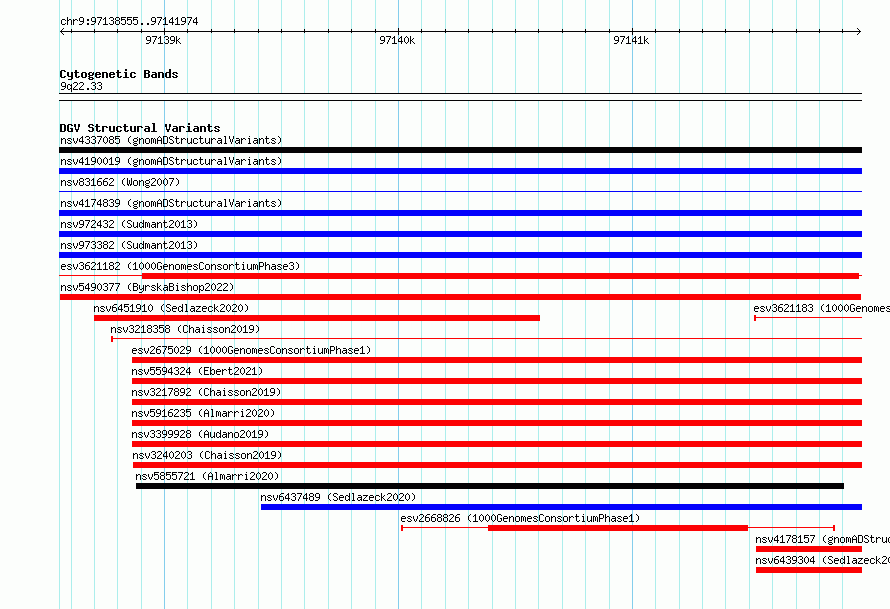Click the 97139k ruler tick label
Screen dimensions: 890x609
[163, 40]
